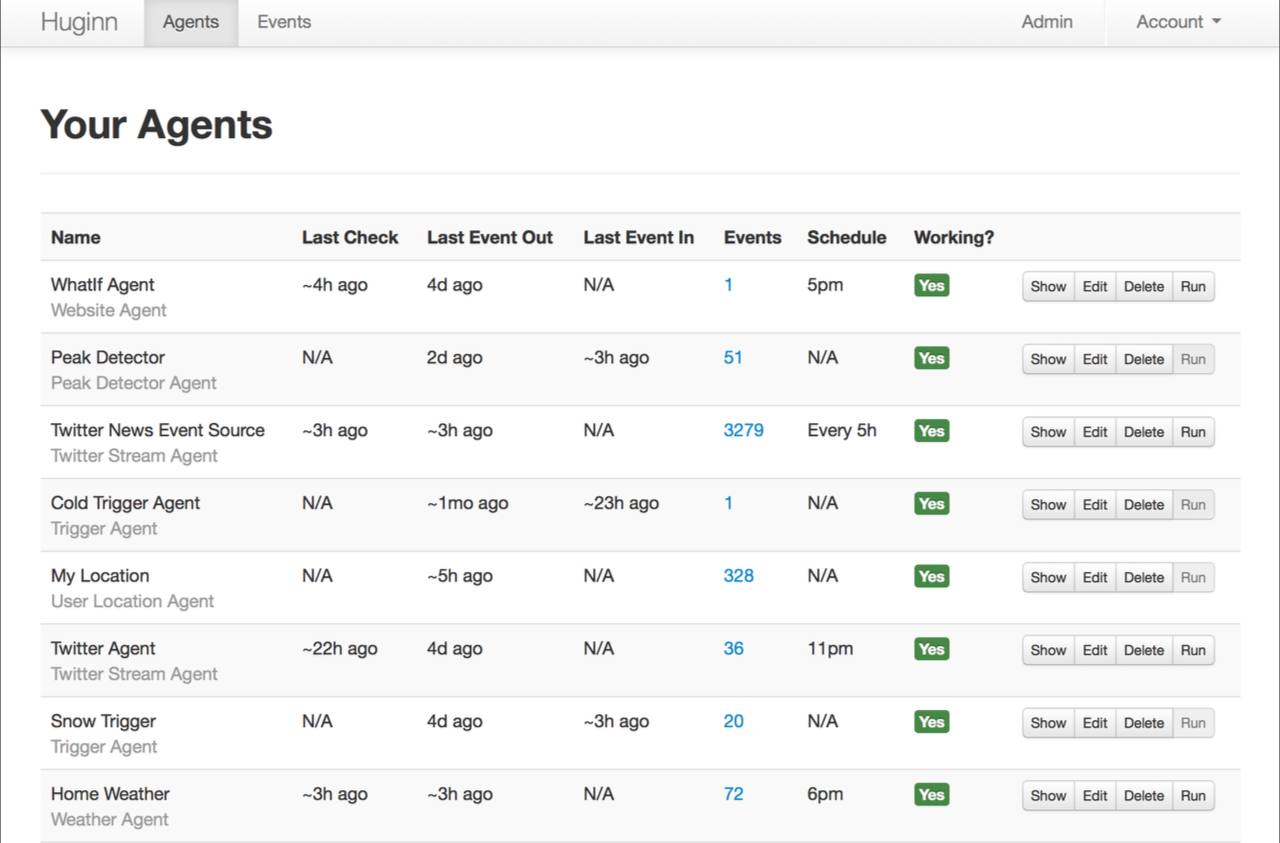Show the Twitter Agent details

1048,650
